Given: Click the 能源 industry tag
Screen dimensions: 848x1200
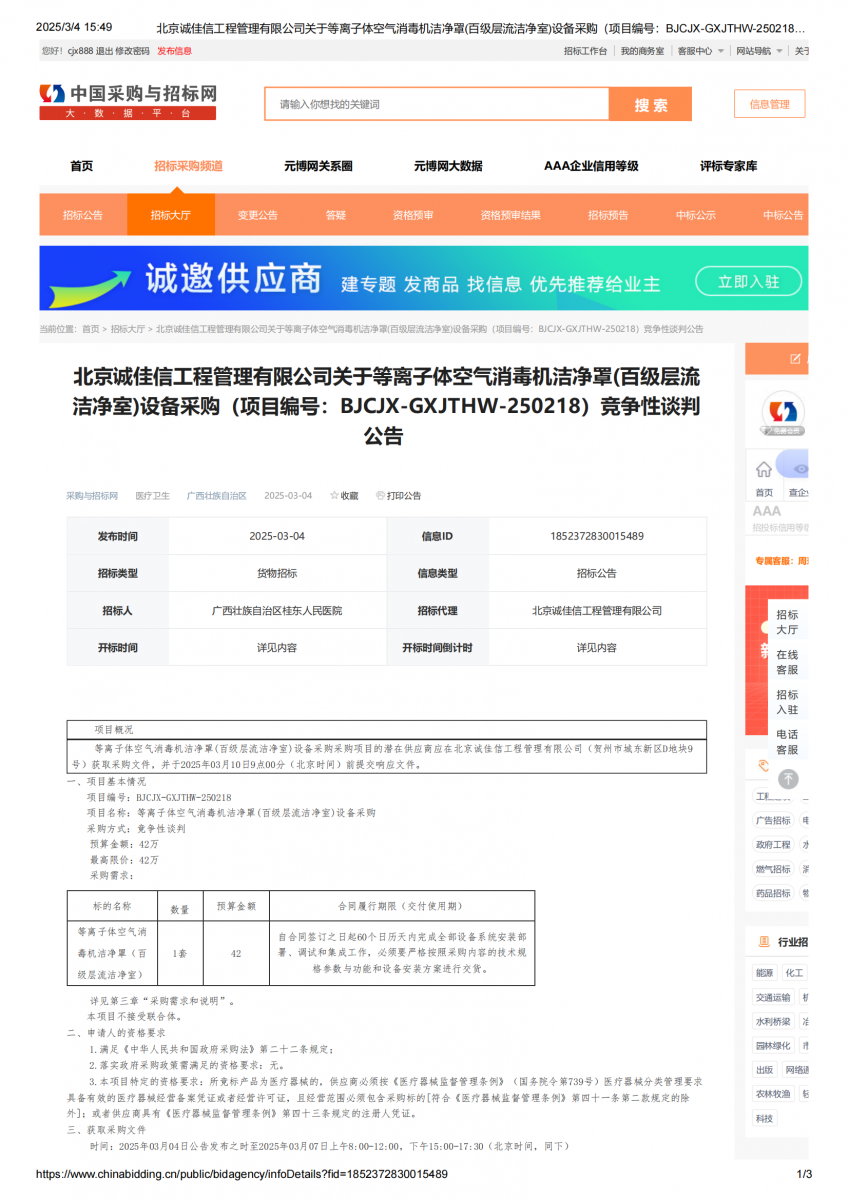Looking at the screenshot, I should 765,973.
